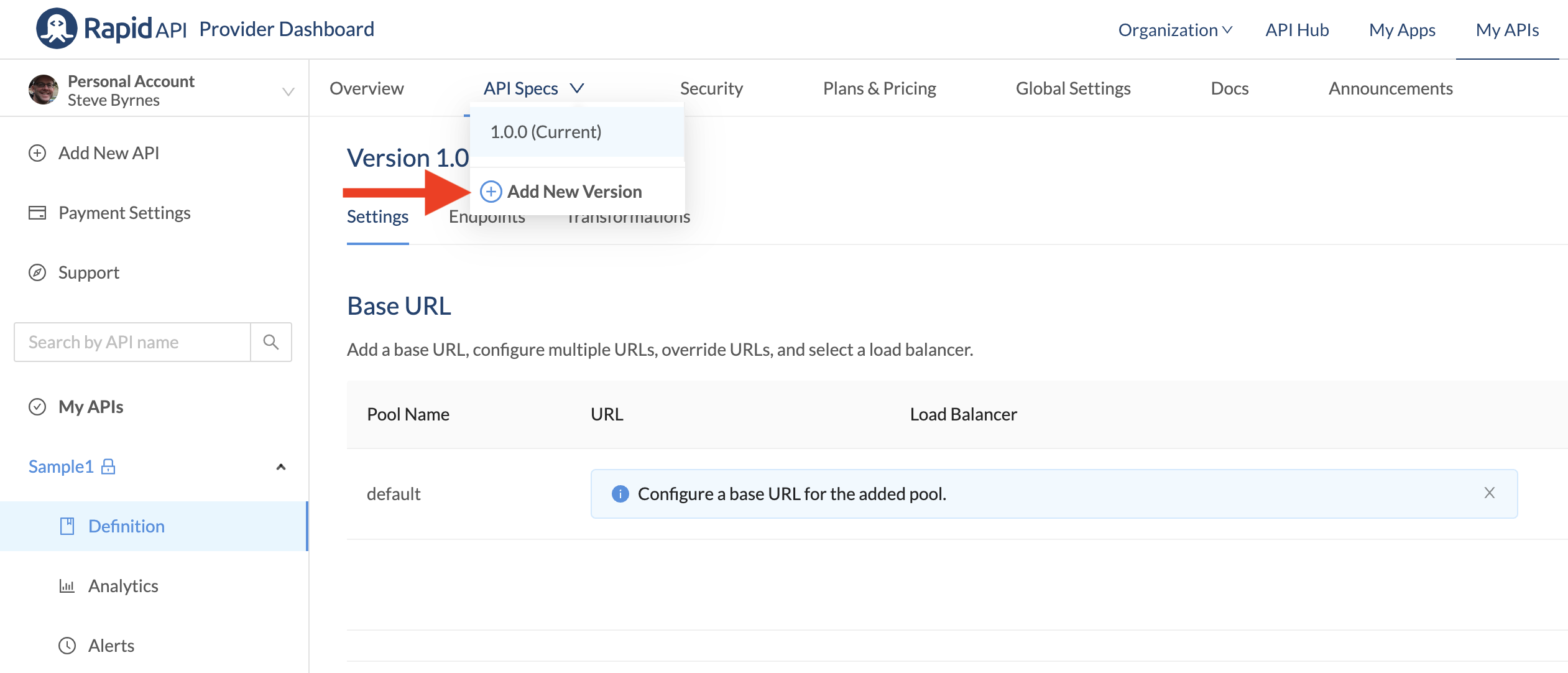The height and width of the screenshot is (673, 1568).
Task: Open Global Settings tab
Action: [1073, 88]
